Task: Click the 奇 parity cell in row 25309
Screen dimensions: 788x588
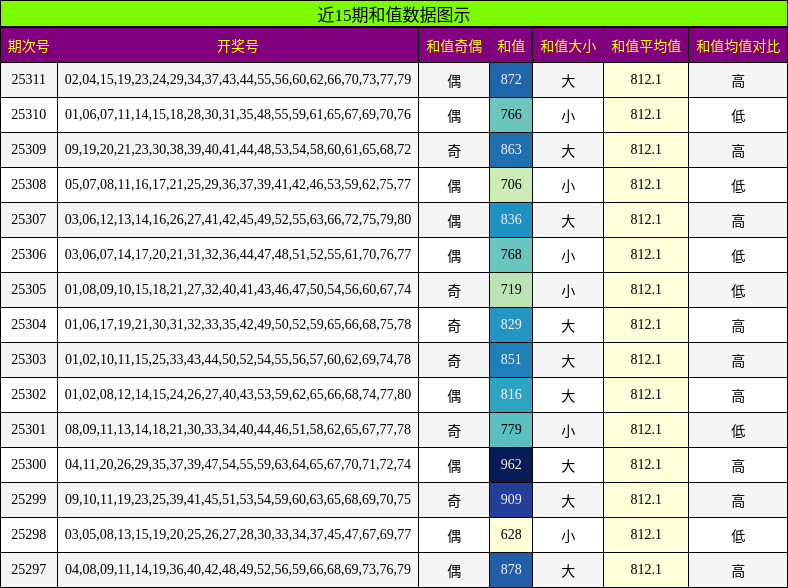Action: click(454, 150)
